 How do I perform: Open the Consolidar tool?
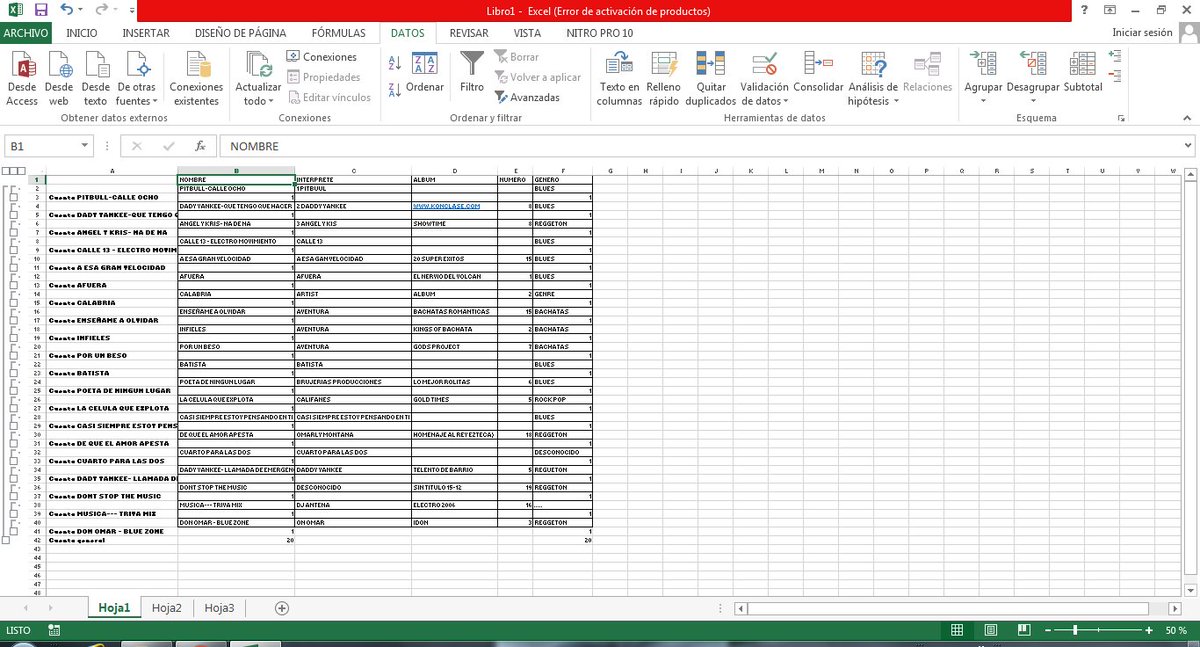coord(818,73)
